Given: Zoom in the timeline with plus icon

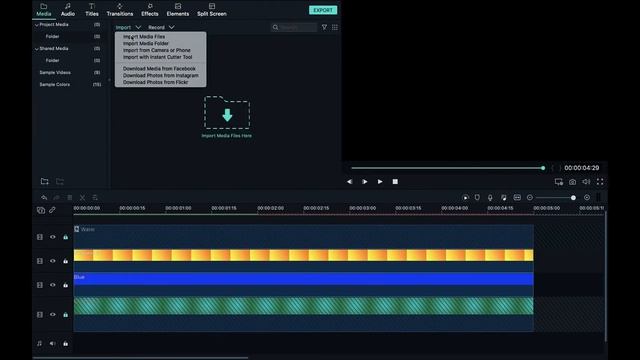Looking at the screenshot, I should [x=587, y=198].
